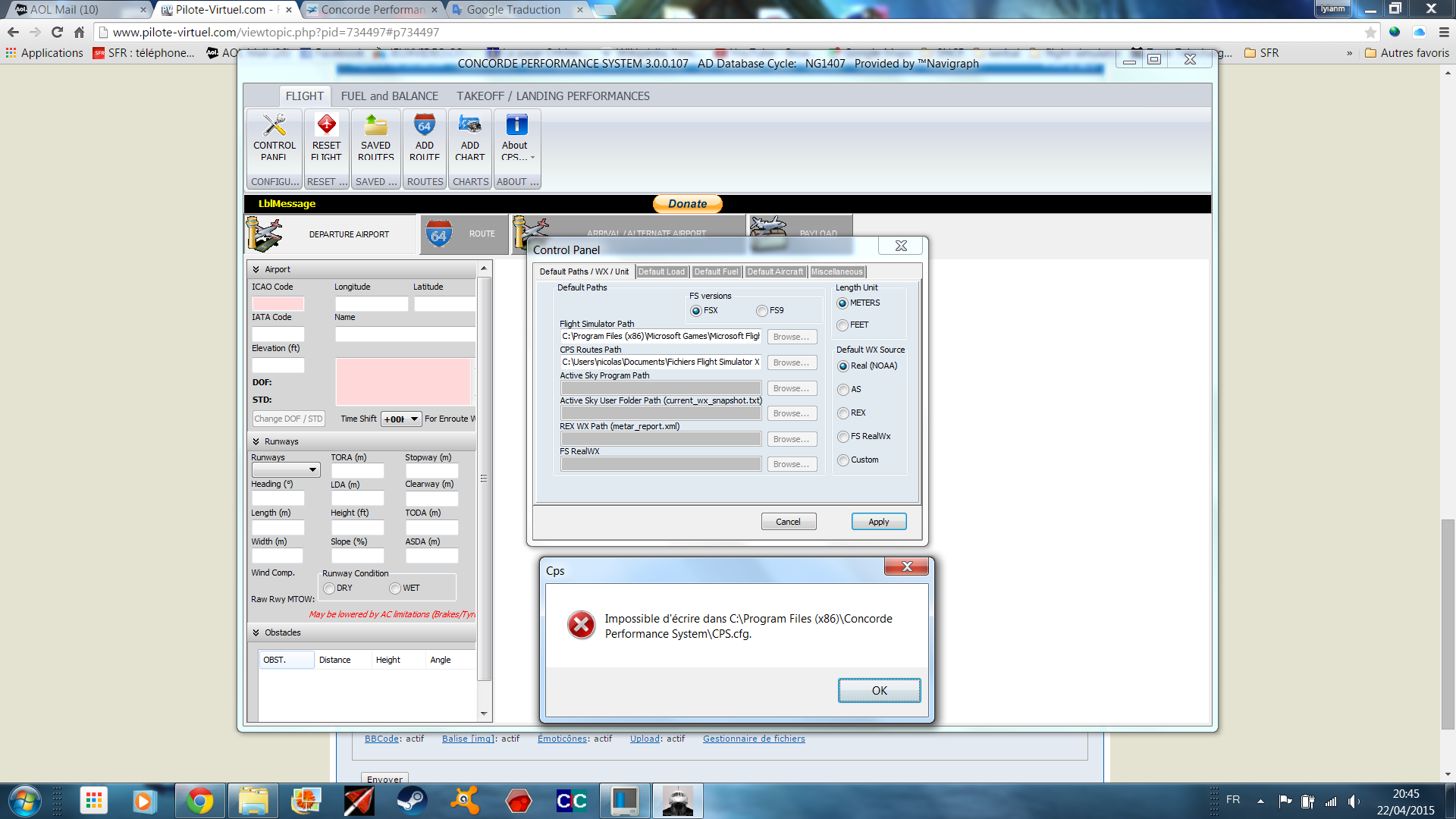Collapse the Obstacles section chevron
Image resolution: width=1456 pixels, height=819 pixels.
(256, 632)
